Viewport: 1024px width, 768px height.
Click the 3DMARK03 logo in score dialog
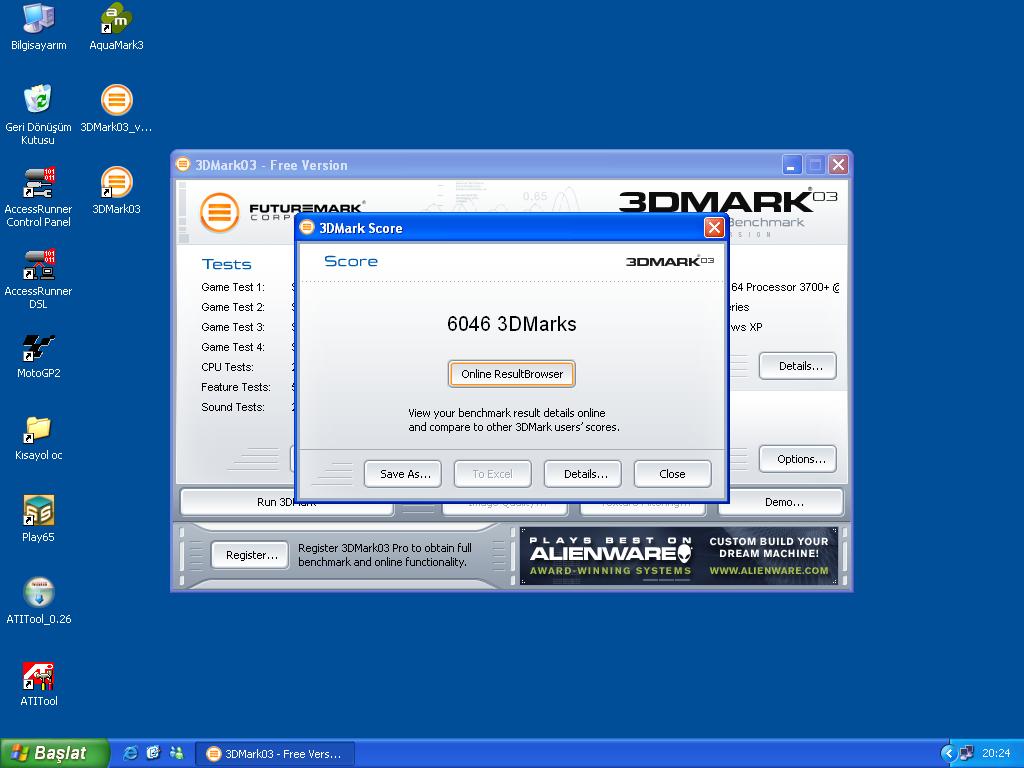click(669, 261)
